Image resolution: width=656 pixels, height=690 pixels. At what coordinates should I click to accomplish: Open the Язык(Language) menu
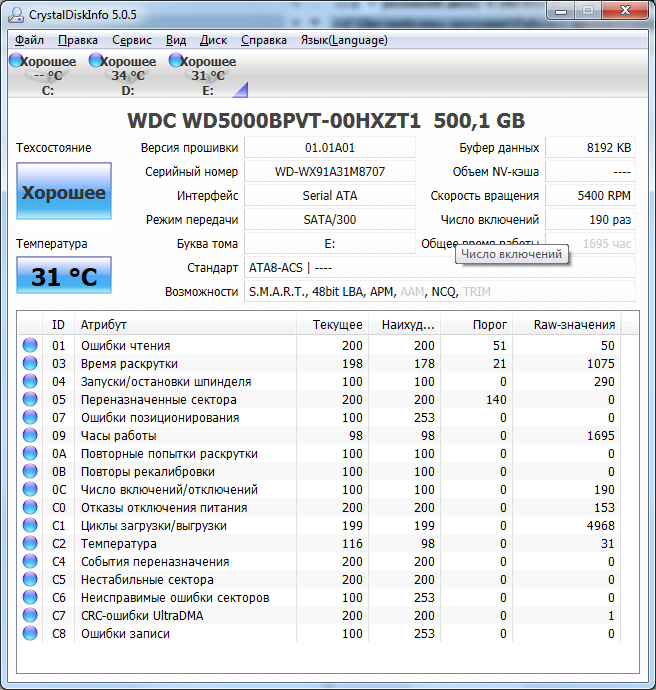(x=343, y=40)
